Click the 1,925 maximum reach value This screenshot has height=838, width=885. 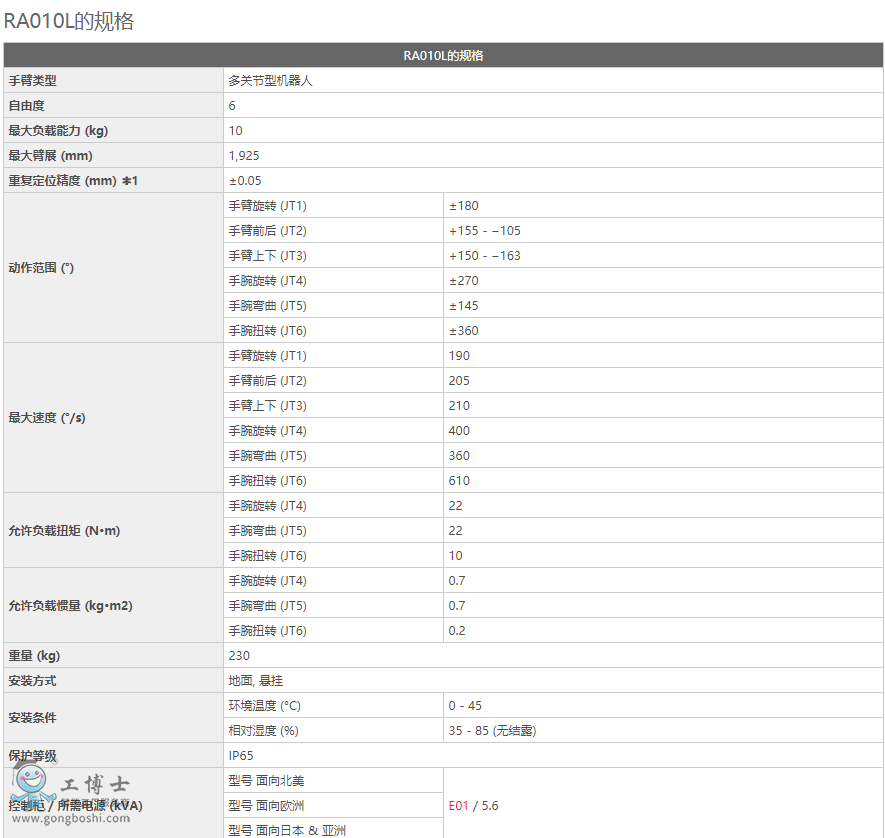click(244, 156)
